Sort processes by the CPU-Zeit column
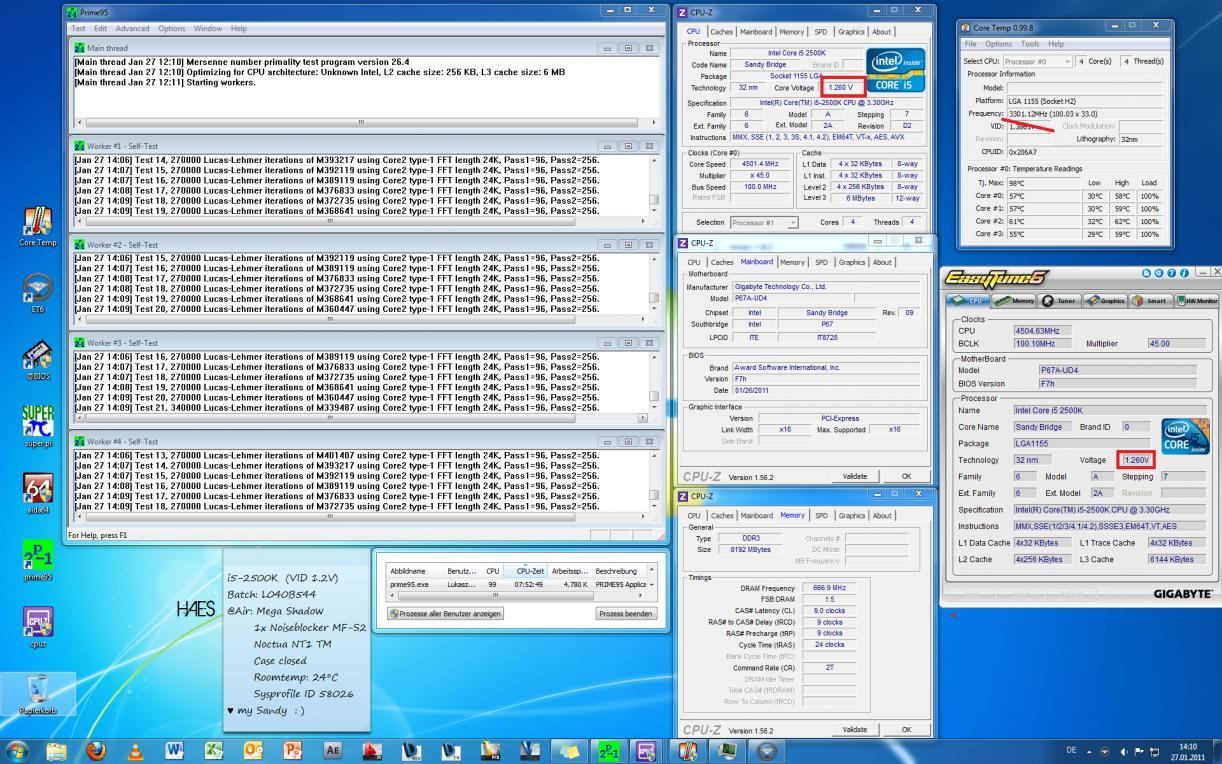1222x764 pixels. (x=526, y=571)
